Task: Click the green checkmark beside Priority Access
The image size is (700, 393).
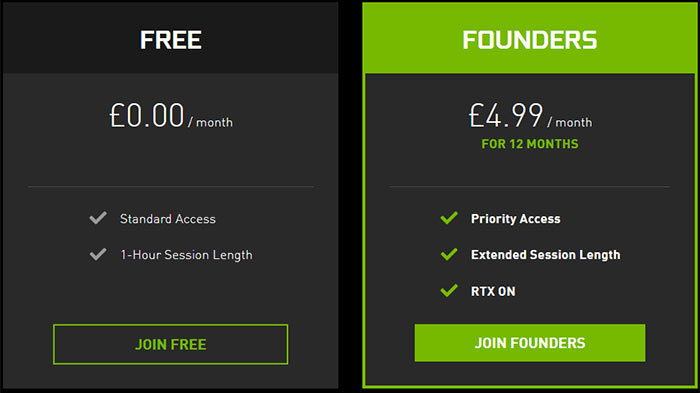Action: tap(449, 218)
